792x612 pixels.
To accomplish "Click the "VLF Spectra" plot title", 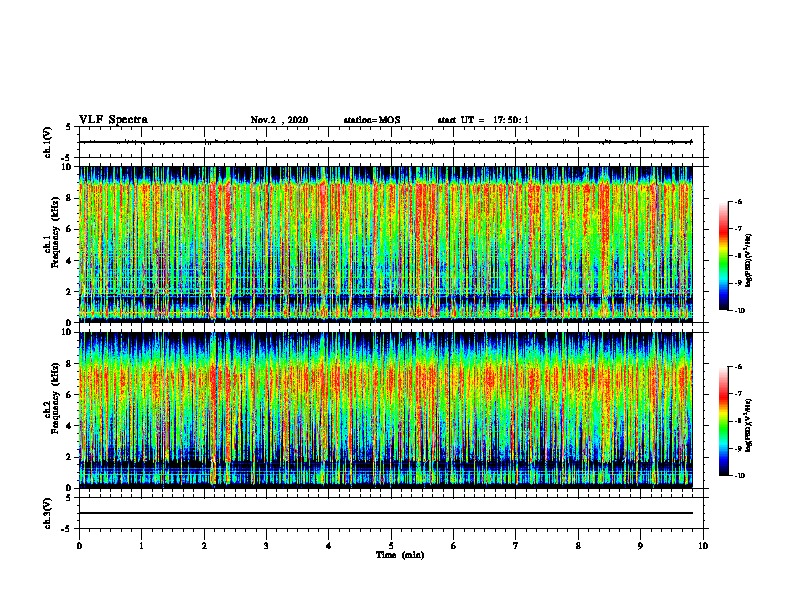I will click(x=113, y=120).
